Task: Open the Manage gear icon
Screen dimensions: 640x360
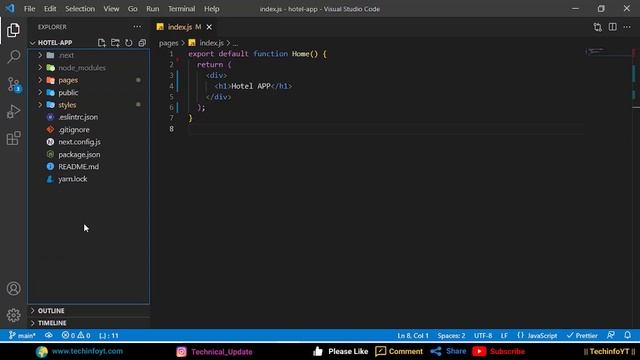Action: (13, 315)
